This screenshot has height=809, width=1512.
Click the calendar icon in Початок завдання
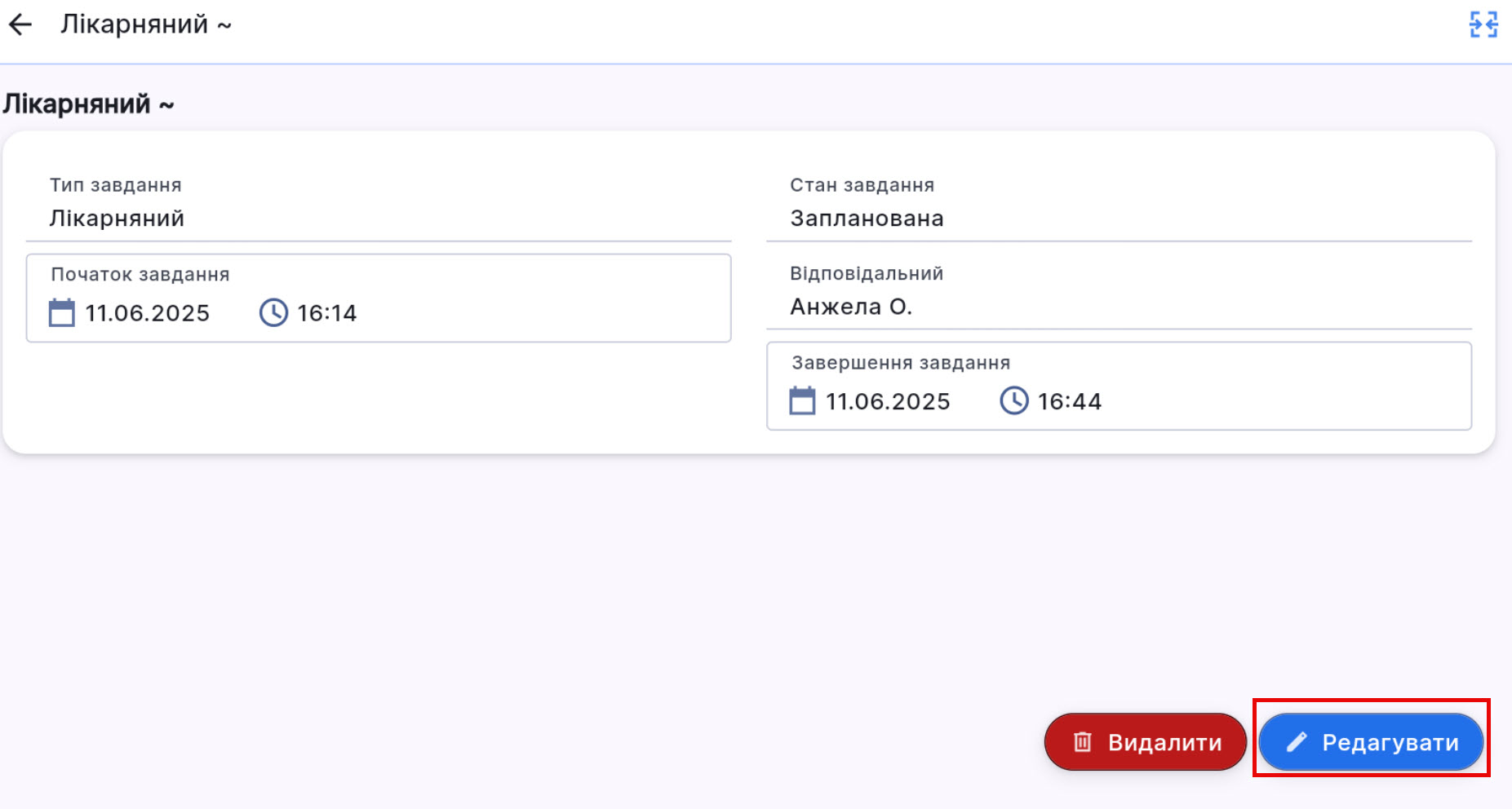61,313
